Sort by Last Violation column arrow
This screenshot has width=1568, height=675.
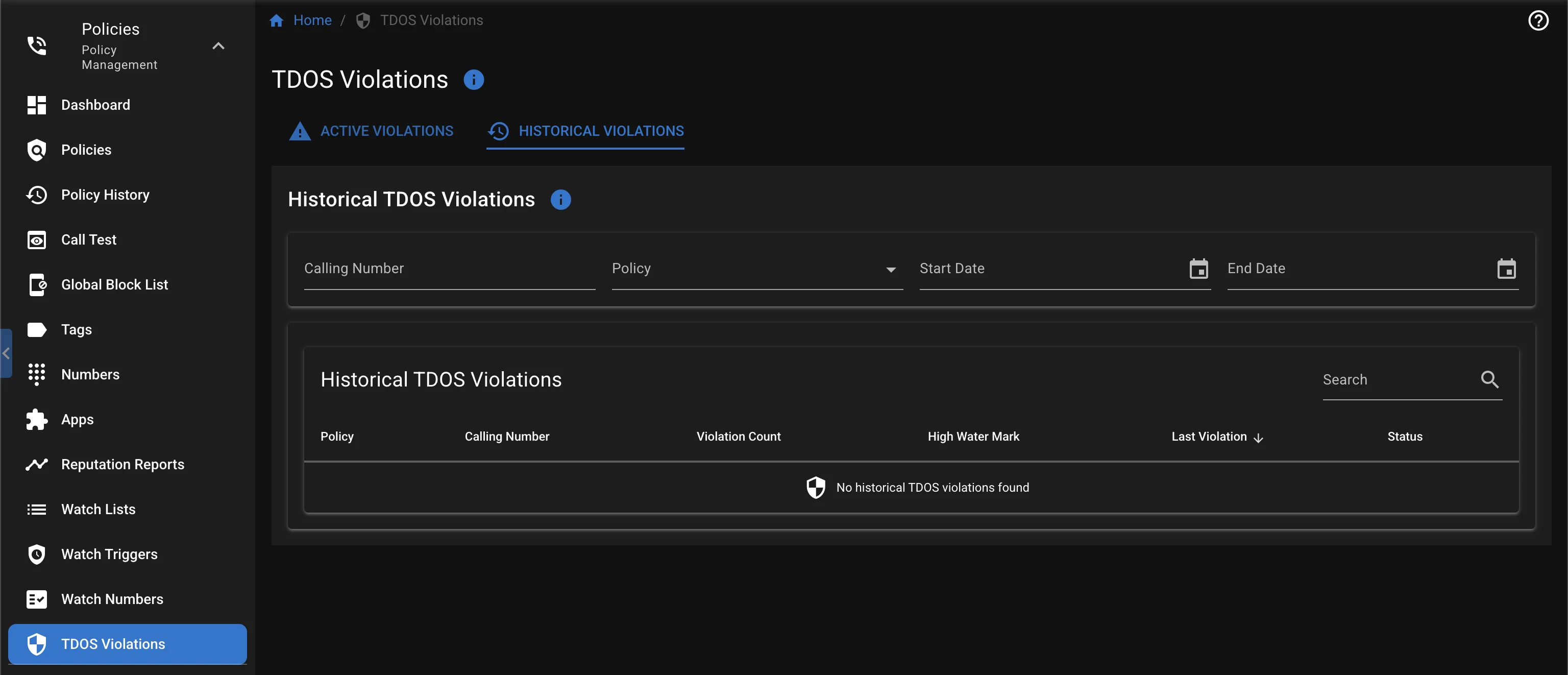(1257, 437)
